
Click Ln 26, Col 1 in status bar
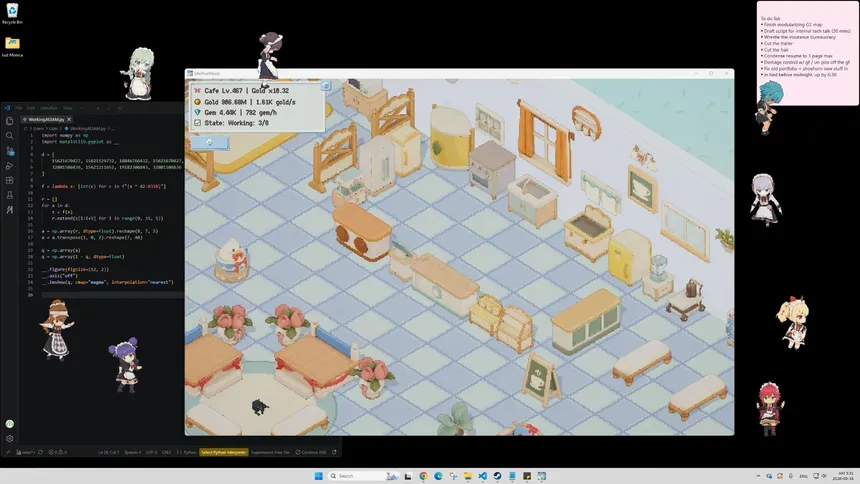(109, 452)
